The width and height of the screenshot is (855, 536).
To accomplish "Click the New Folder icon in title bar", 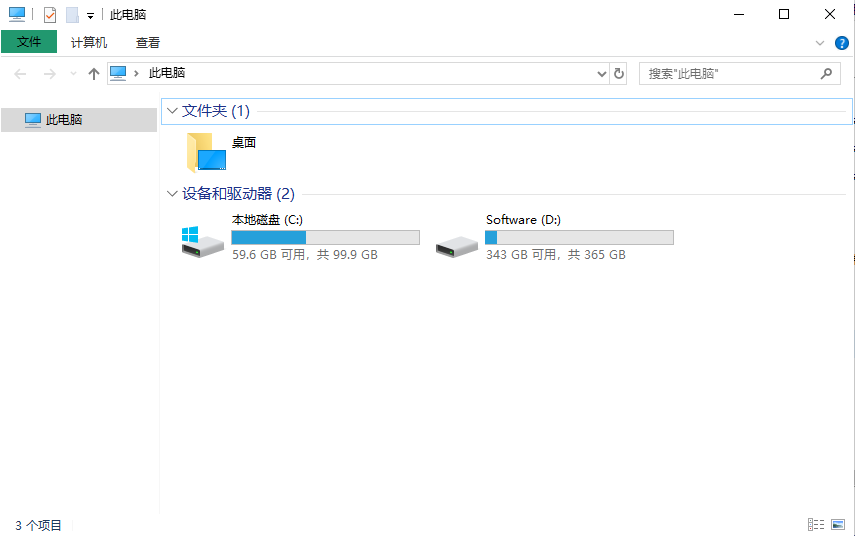I will click(73, 15).
